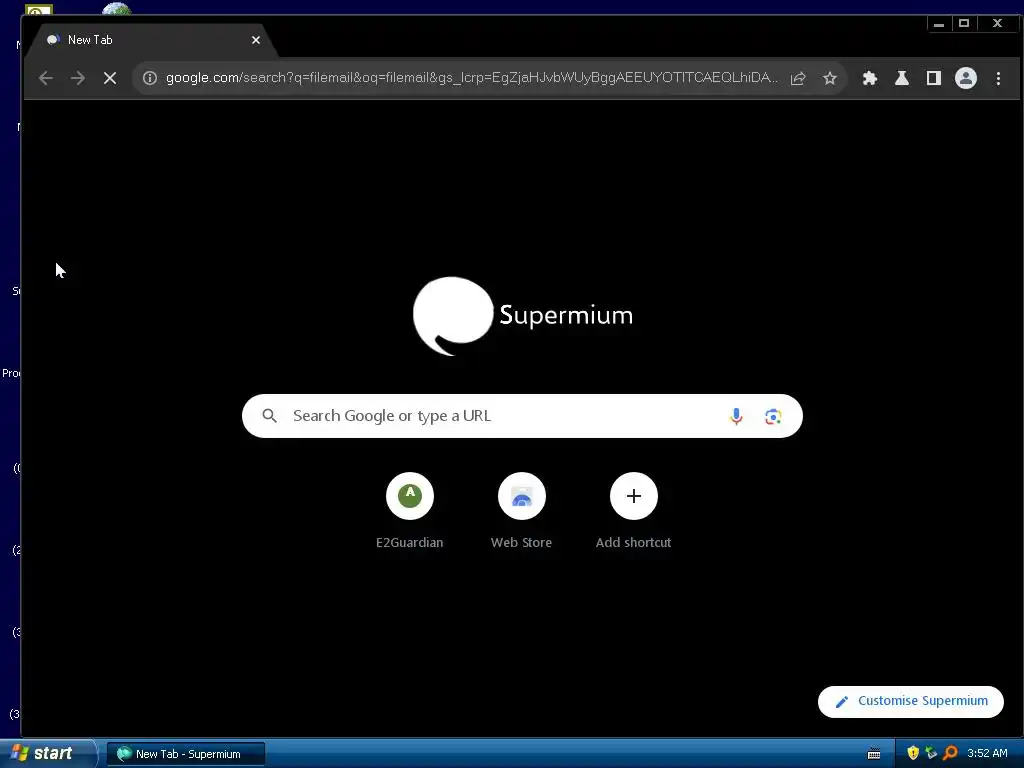Toggle the side panel

click(934, 78)
